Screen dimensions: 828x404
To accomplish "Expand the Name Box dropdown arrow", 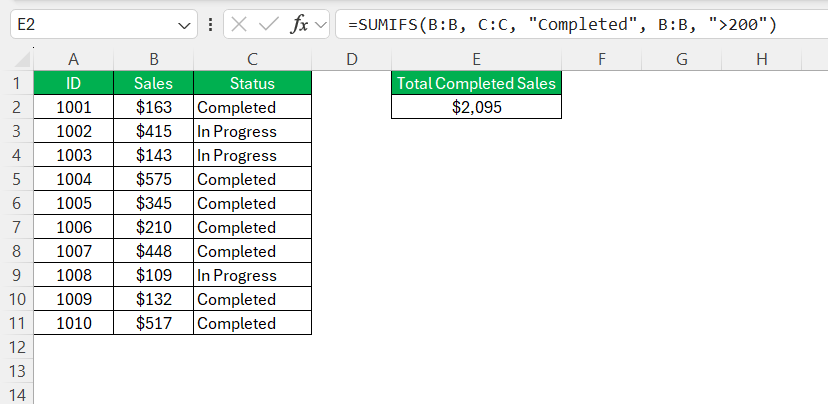I will point(184,25).
